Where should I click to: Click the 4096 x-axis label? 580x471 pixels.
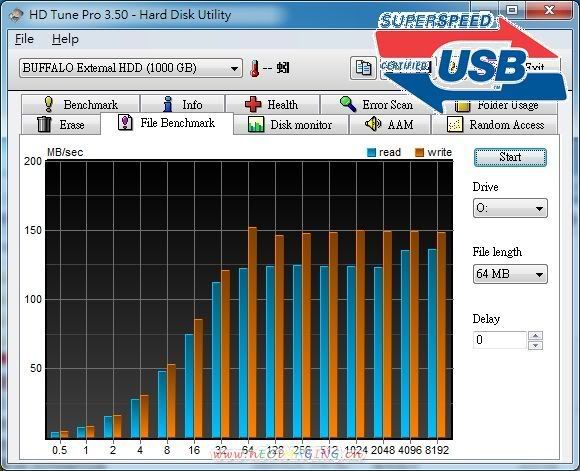(410, 450)
